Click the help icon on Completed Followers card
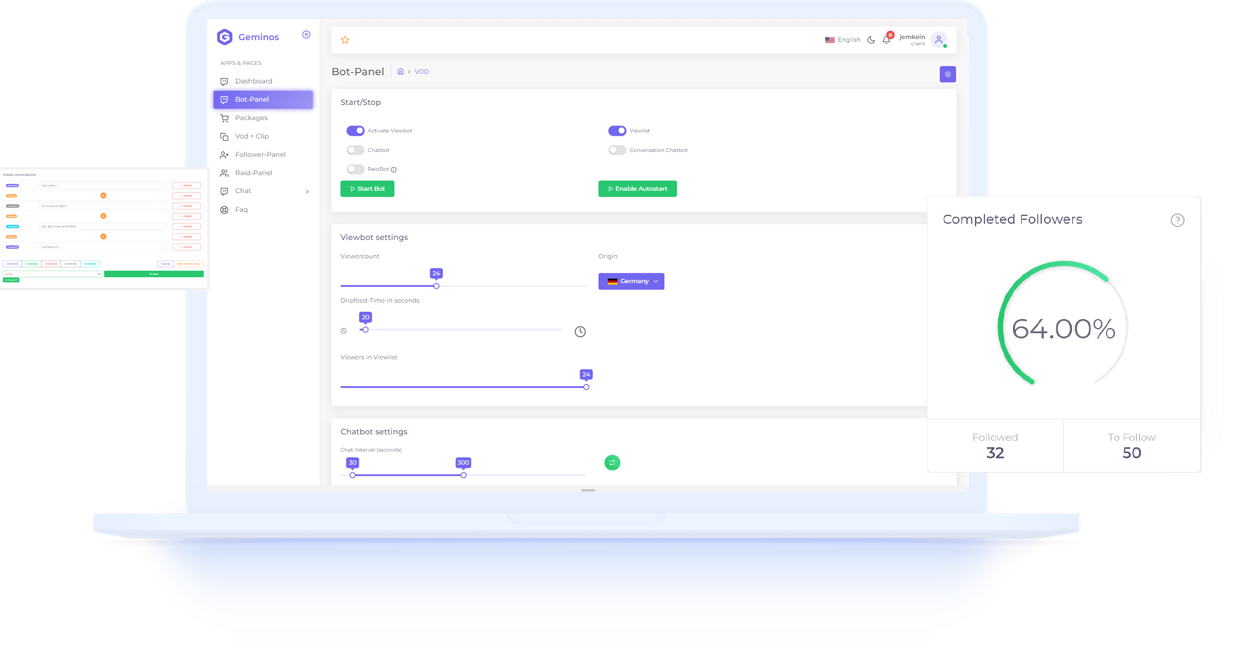Viewport: 1238px width, 654px height. pyautogui.click(x=1177, y=220)
